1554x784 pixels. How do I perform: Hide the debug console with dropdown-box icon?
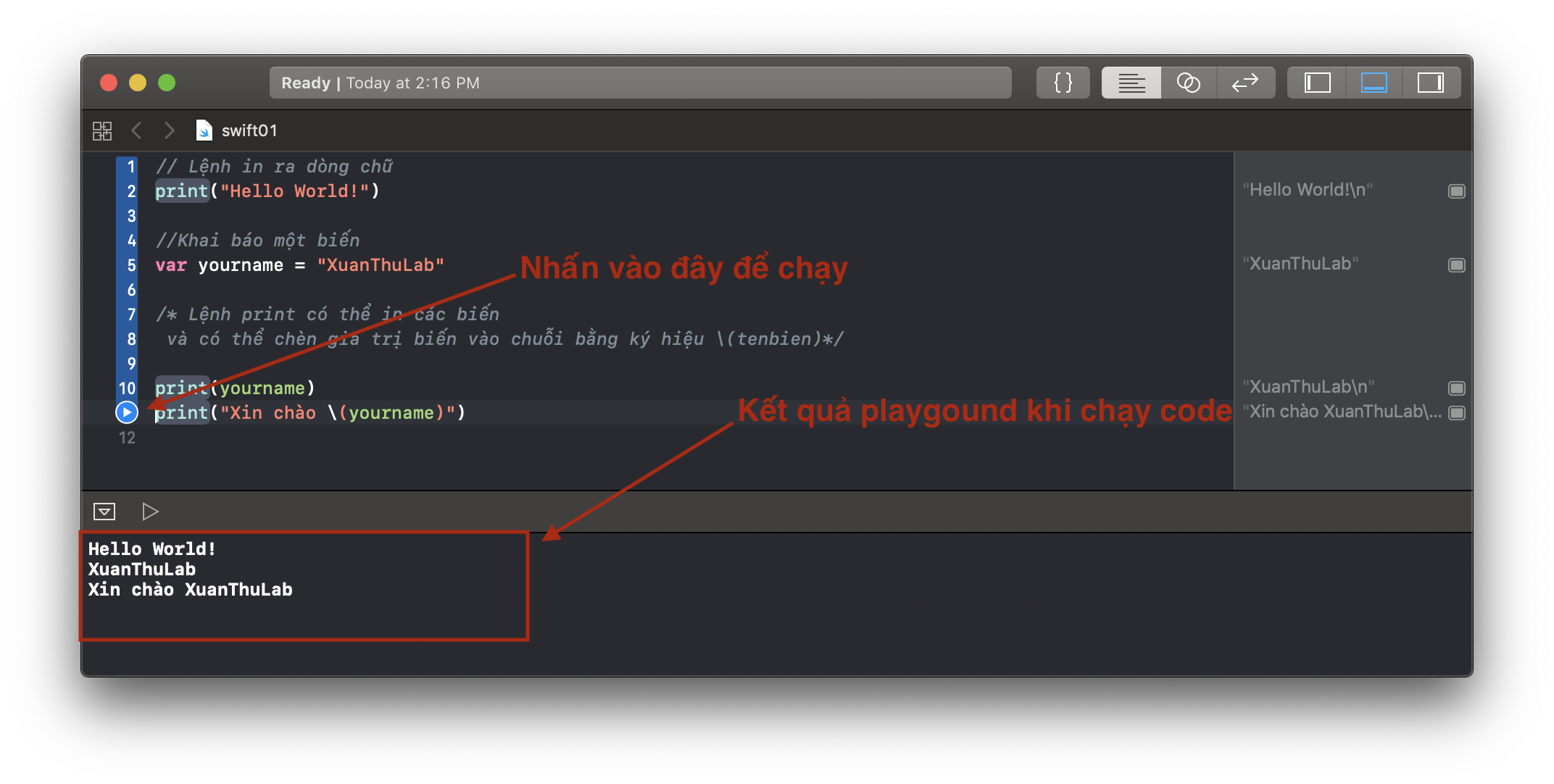coord(104,512)
